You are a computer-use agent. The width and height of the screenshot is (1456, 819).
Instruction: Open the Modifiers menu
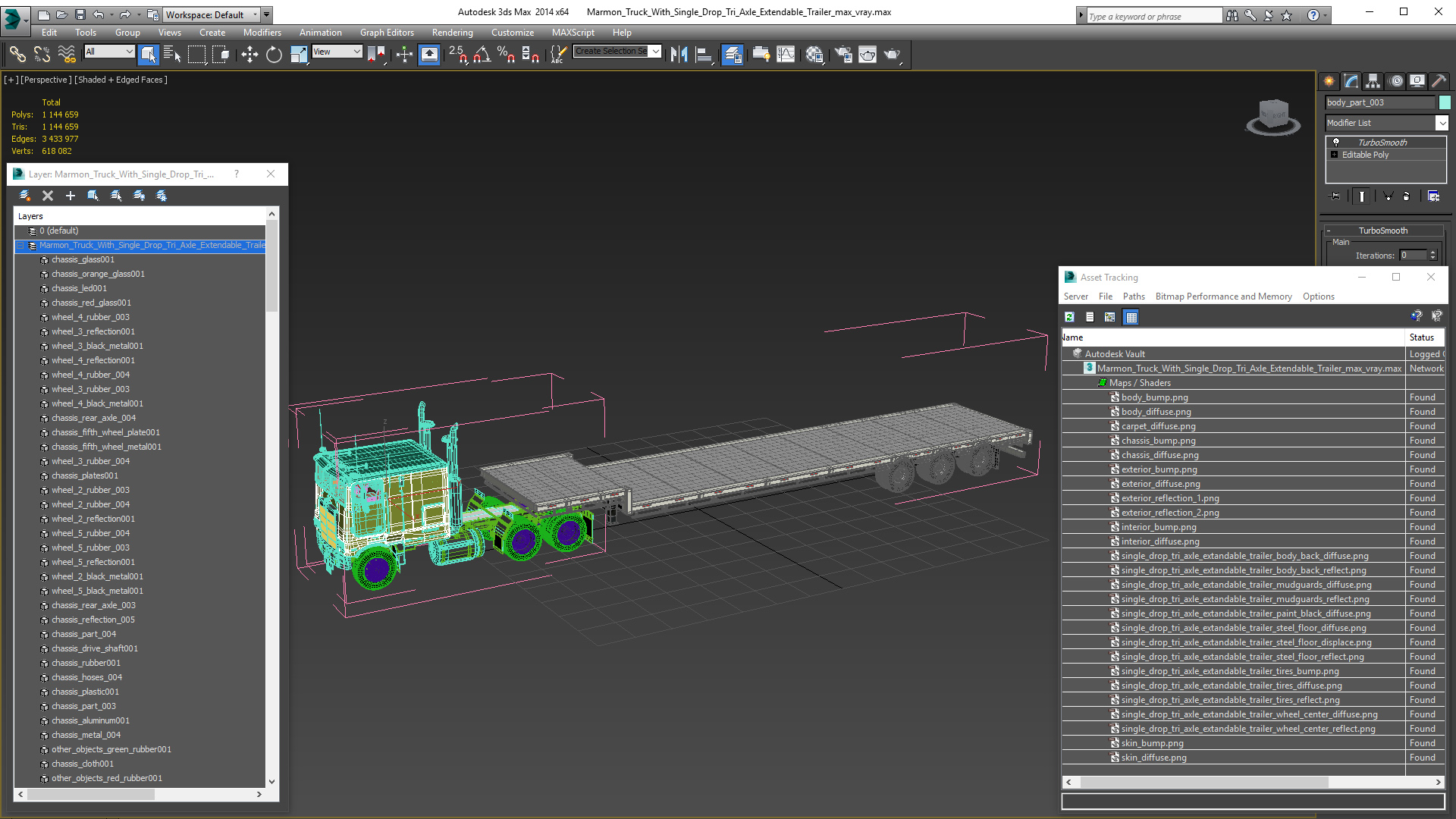click(x=262, y=33)
